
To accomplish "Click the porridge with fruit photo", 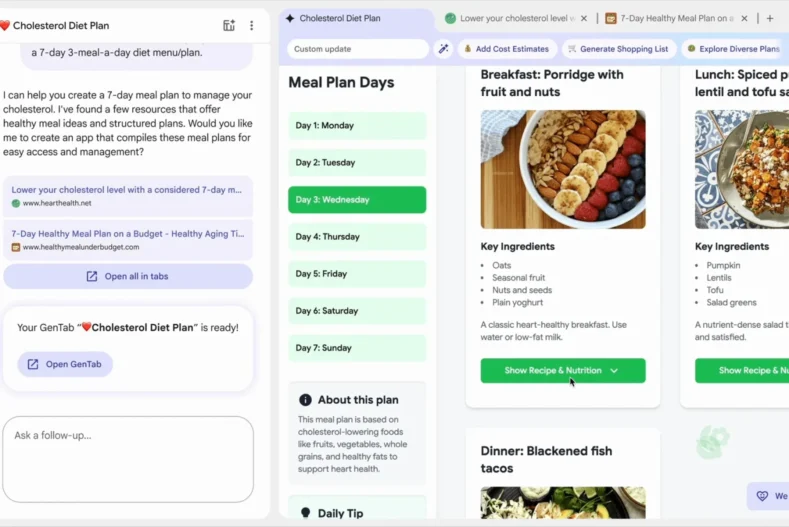I will coord(563,169).
